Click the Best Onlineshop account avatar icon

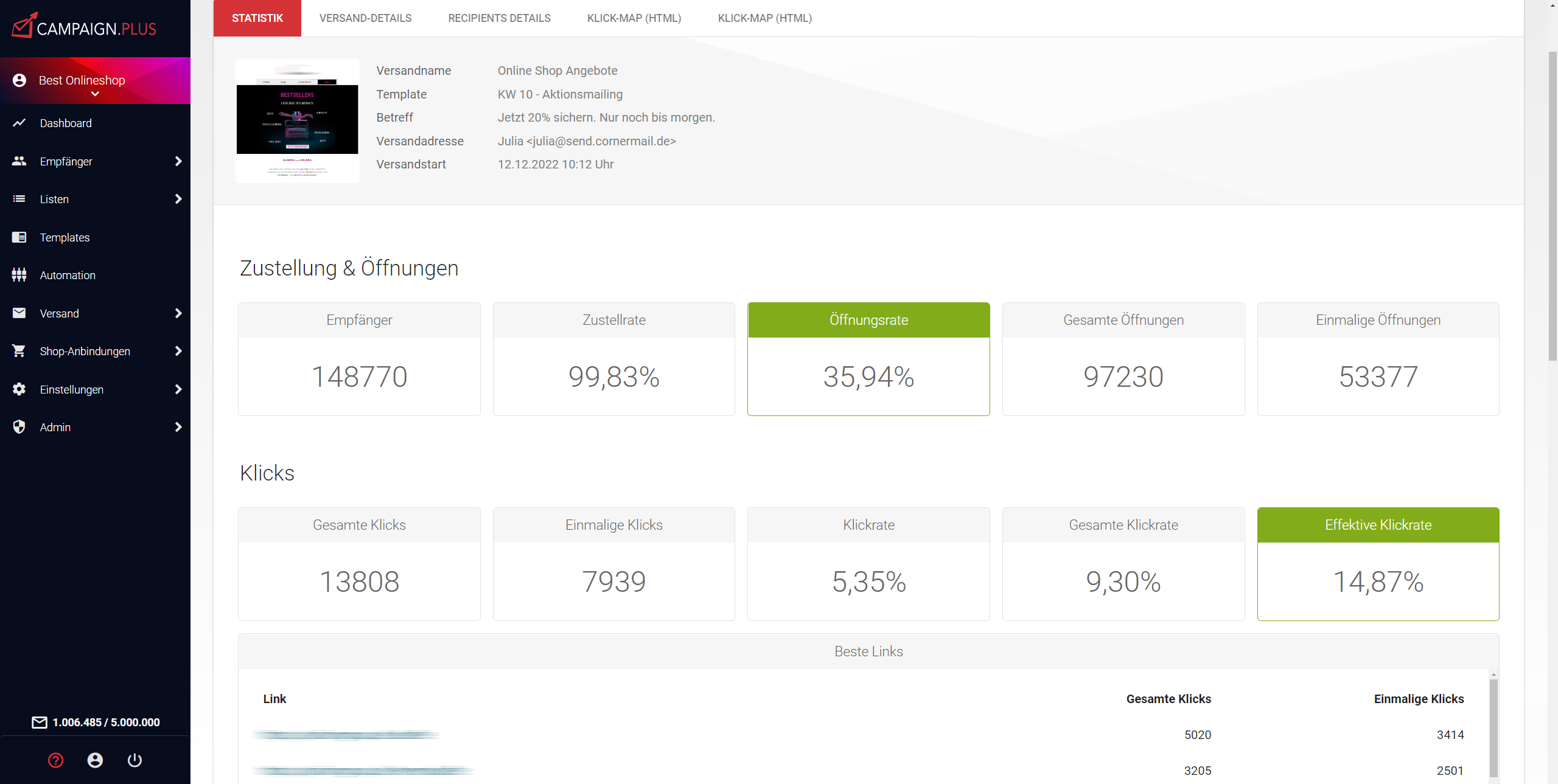tap(19, 80)
